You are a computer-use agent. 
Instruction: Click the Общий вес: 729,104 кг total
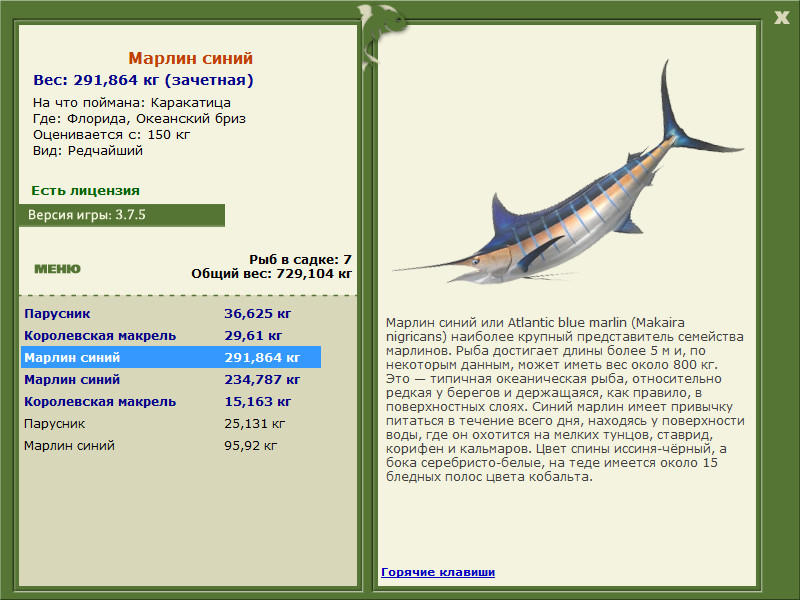point(271,273)
